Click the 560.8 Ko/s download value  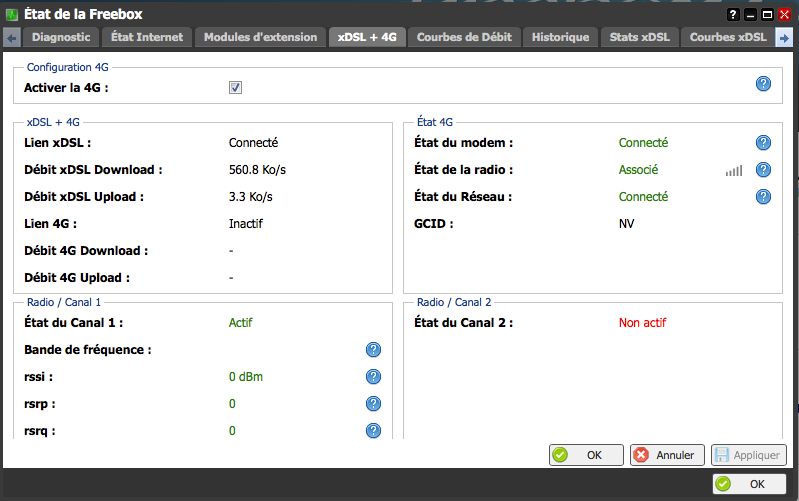(x=257, y=170)
